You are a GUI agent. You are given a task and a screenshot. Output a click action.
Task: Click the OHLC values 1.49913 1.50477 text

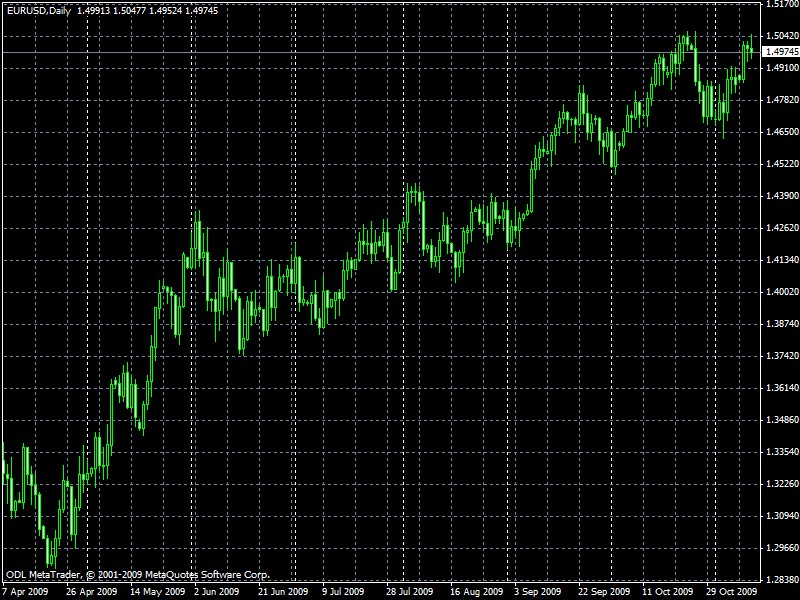112,10
